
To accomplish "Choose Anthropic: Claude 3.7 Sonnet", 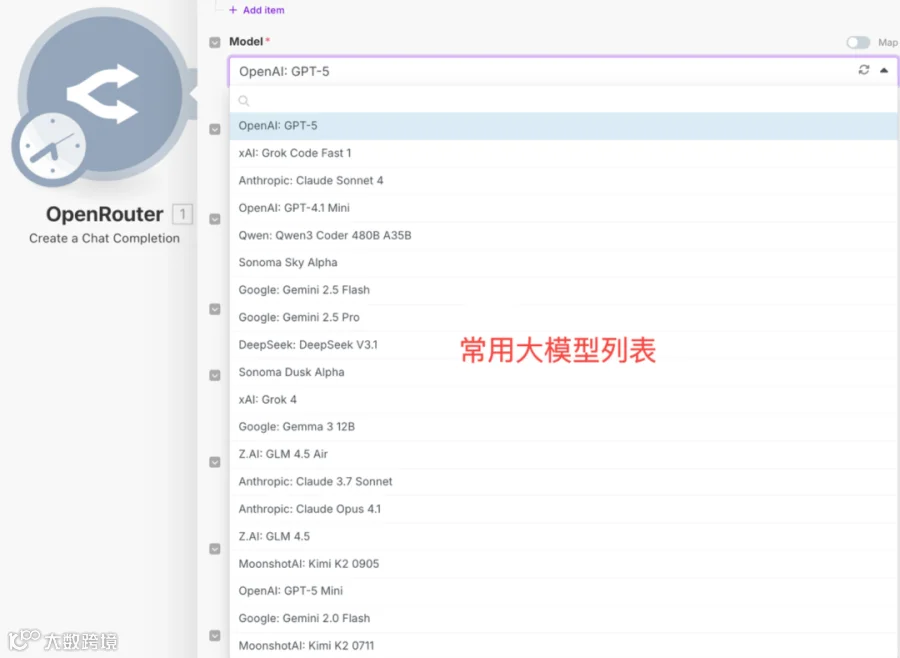I will [x=563, y=482].
